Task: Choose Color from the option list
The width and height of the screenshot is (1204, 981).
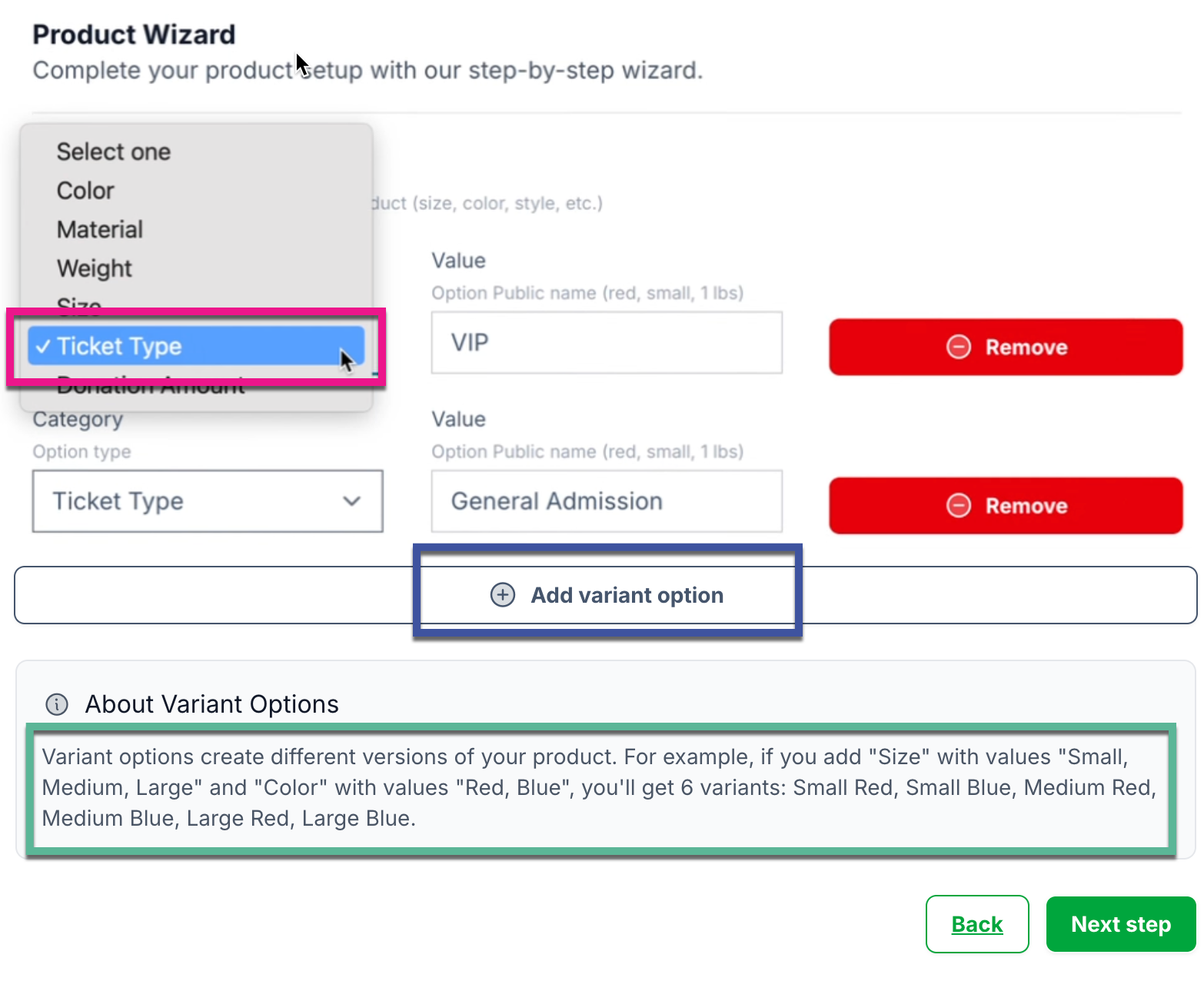Action: pos(85,191)
